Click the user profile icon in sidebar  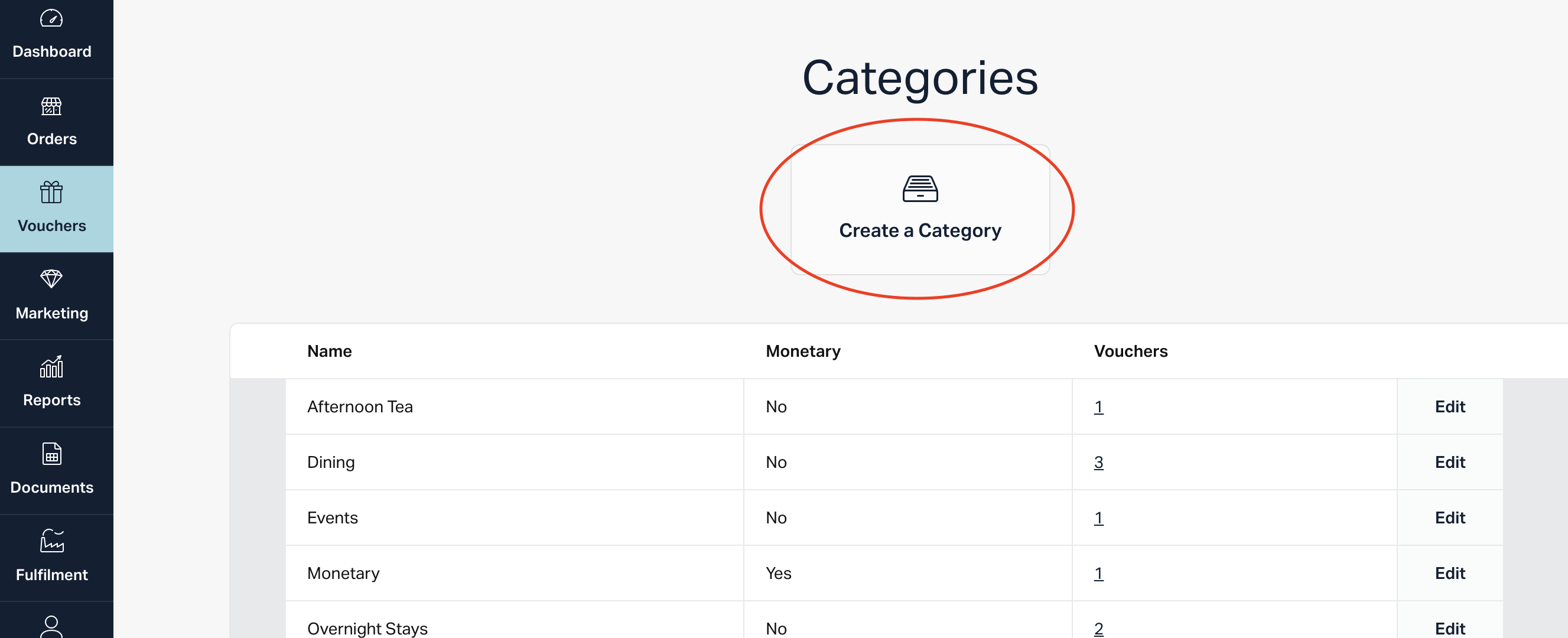coord(52,626)
